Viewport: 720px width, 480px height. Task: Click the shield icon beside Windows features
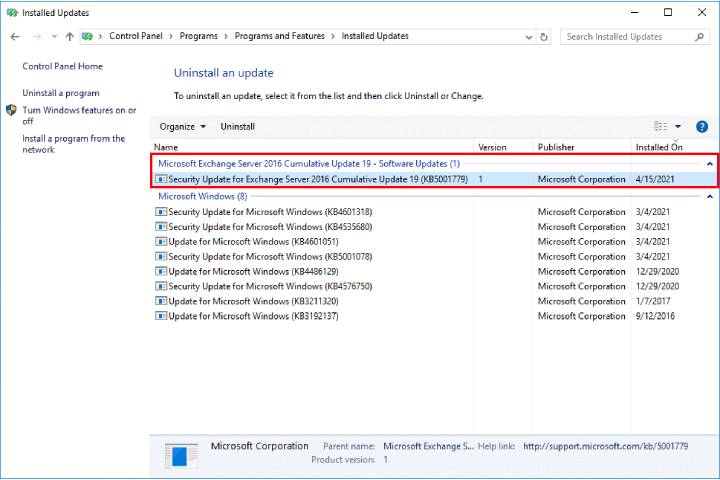tap(11, 110)
